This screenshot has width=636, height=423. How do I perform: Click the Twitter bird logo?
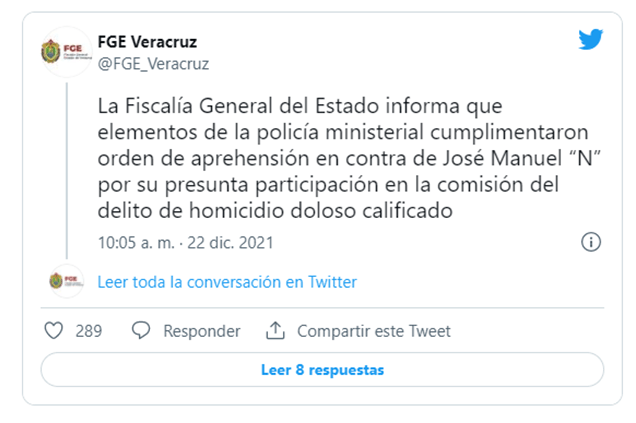[x=590, y=41]
